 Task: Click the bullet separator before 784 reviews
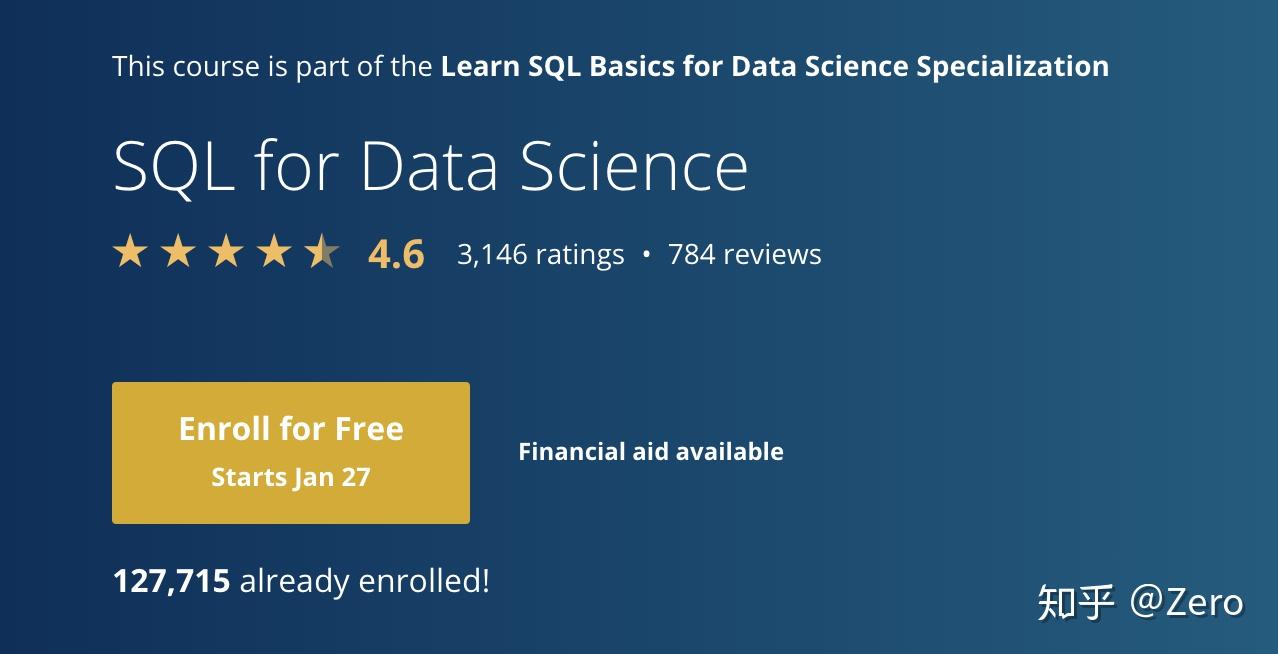646,255
